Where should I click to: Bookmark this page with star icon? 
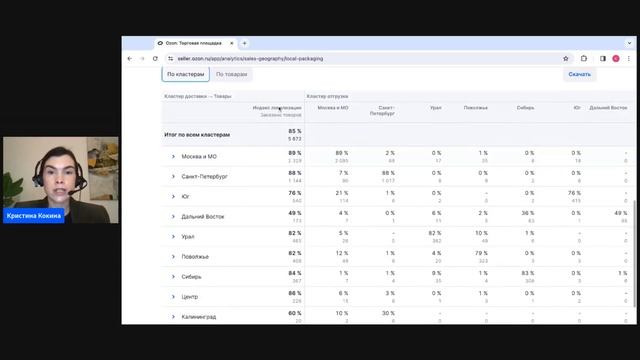click(566, 59)
